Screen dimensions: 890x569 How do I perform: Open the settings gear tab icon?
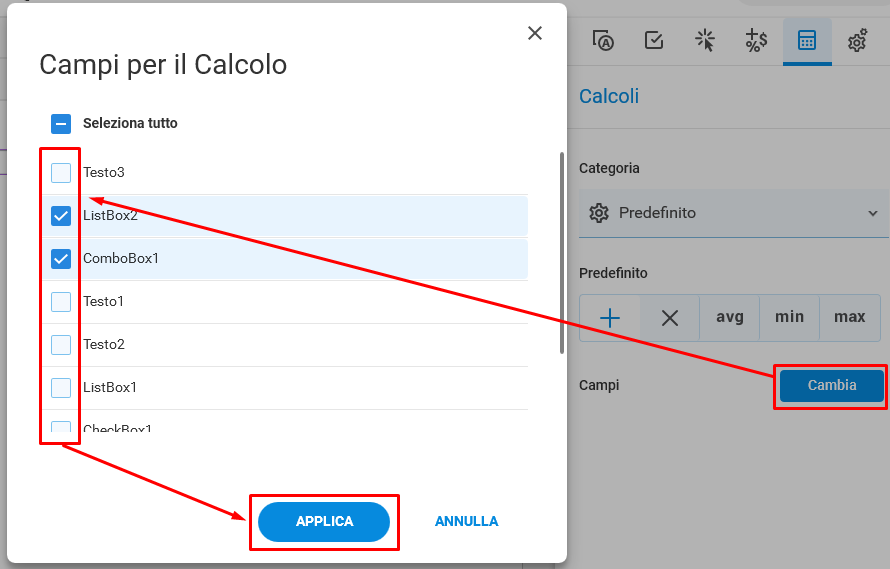[x=857, y=41]
